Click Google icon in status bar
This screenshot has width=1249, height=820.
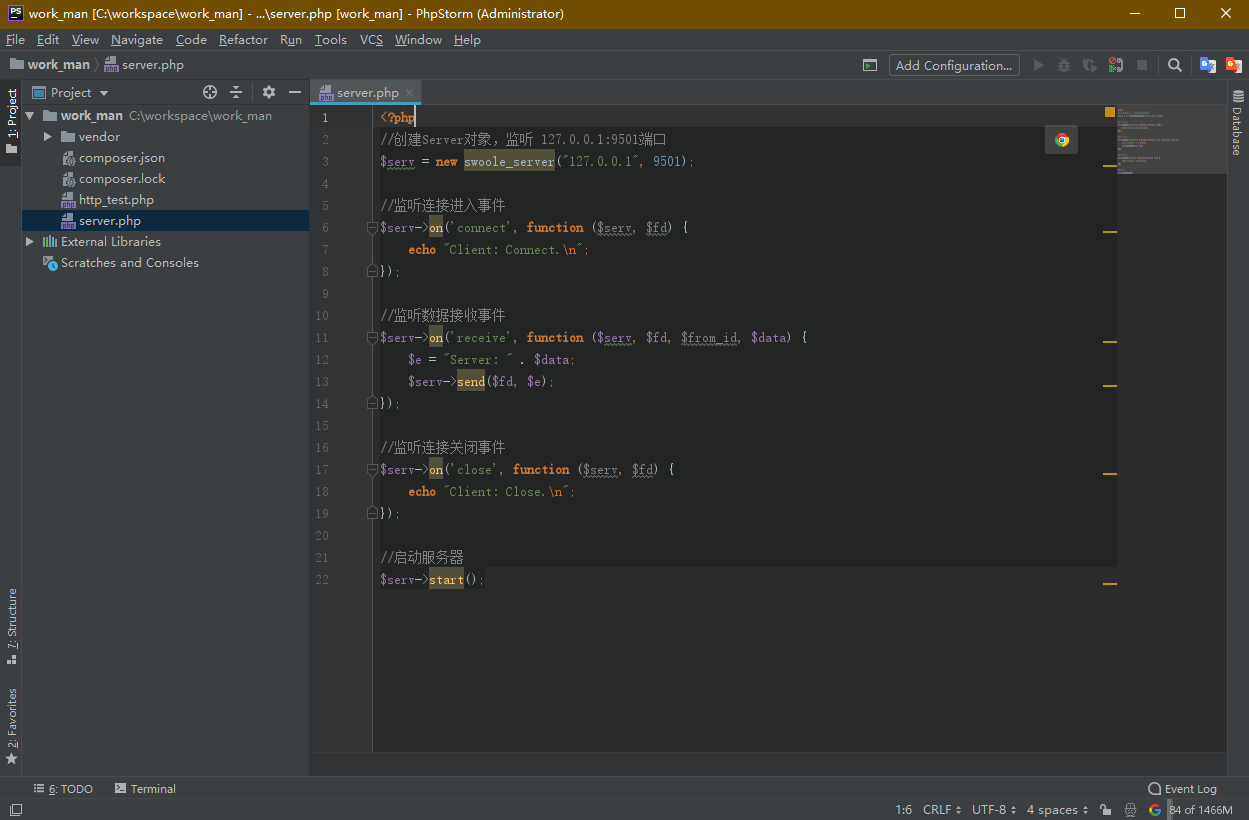click(x=1155, y=810)
